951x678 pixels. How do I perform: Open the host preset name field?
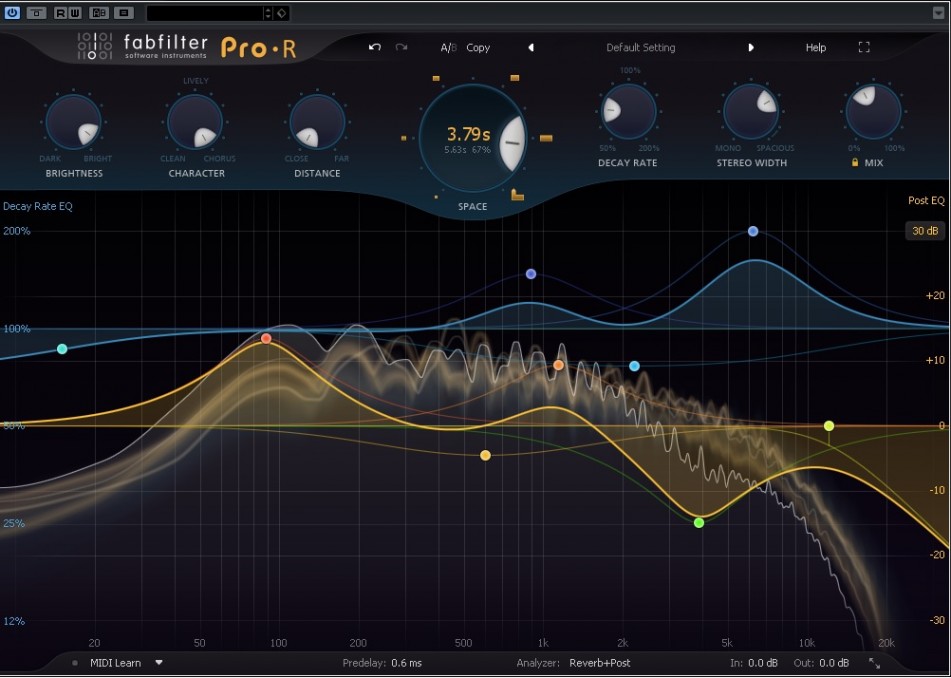click(204, 13)
